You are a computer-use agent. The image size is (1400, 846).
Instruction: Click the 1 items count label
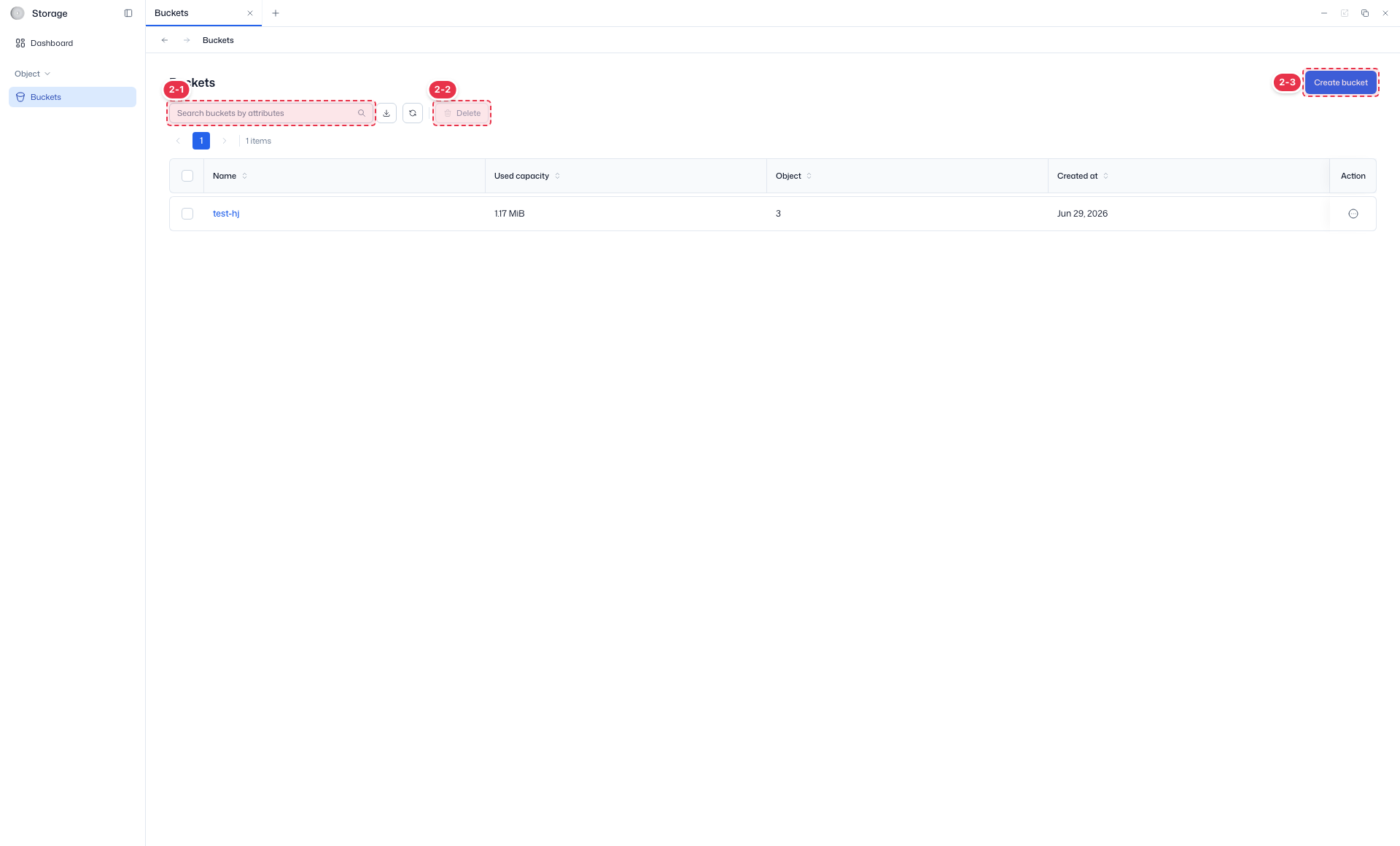point(258,141)
